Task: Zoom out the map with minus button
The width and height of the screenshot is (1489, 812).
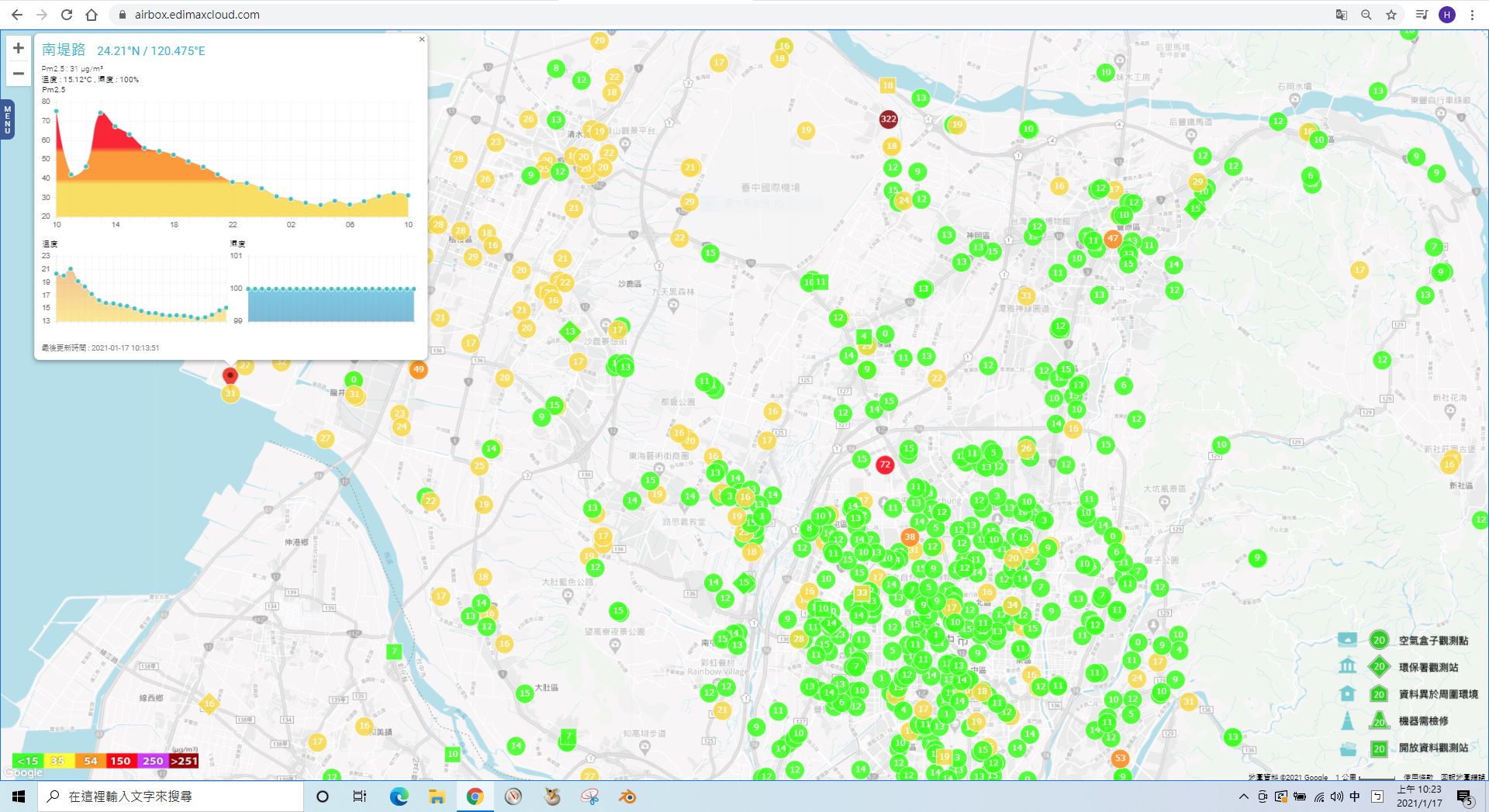Action: point(19,74)
